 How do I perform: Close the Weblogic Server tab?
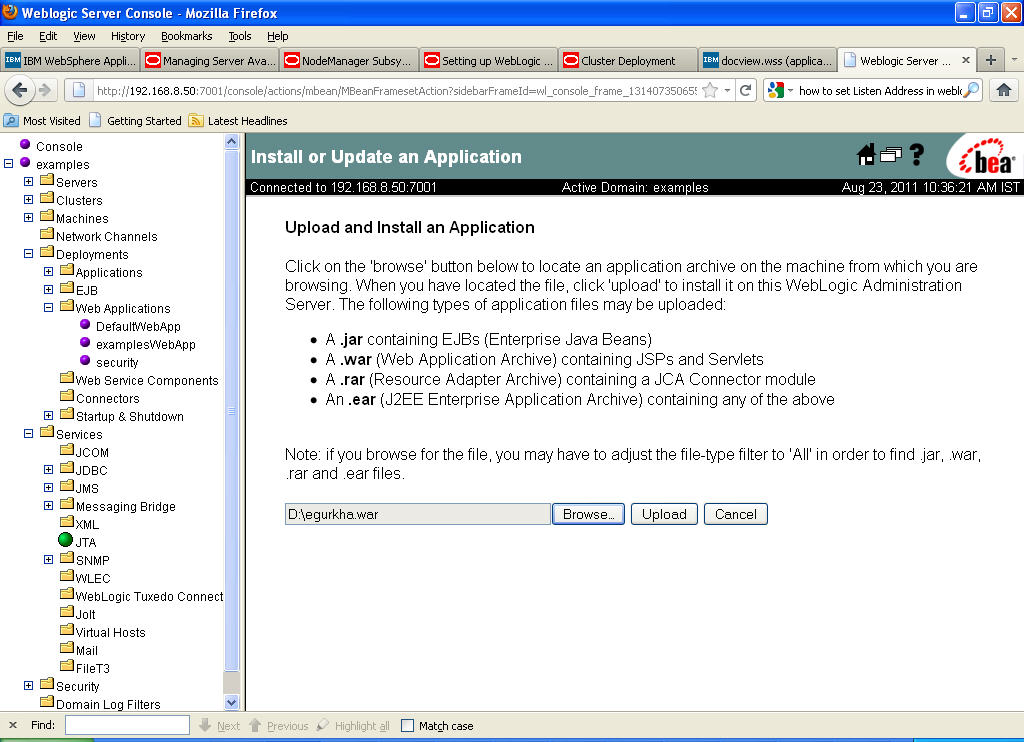(x=966, y=60)
